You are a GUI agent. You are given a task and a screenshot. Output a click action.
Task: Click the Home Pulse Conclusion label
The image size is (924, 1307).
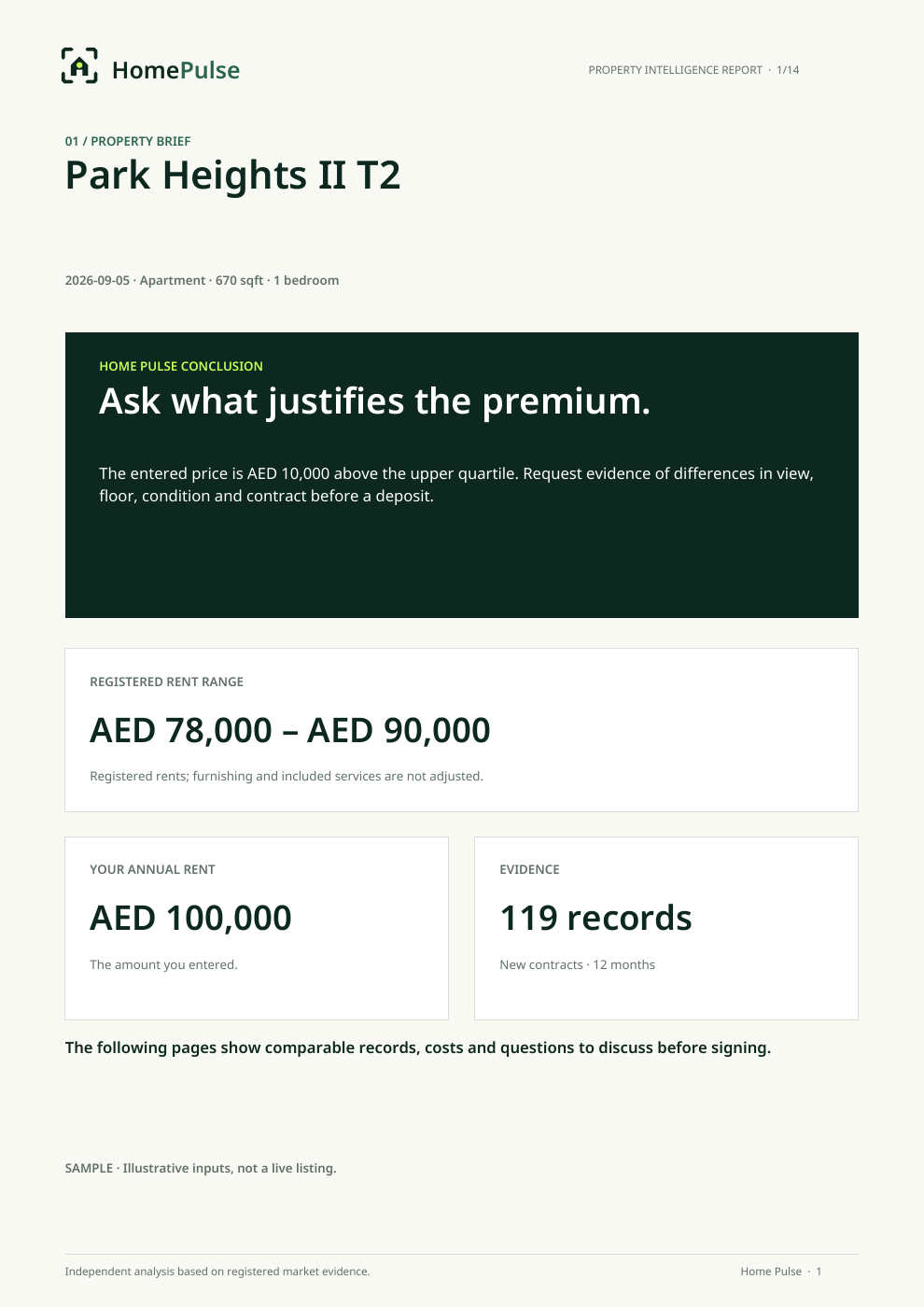(x=181, y=366)
